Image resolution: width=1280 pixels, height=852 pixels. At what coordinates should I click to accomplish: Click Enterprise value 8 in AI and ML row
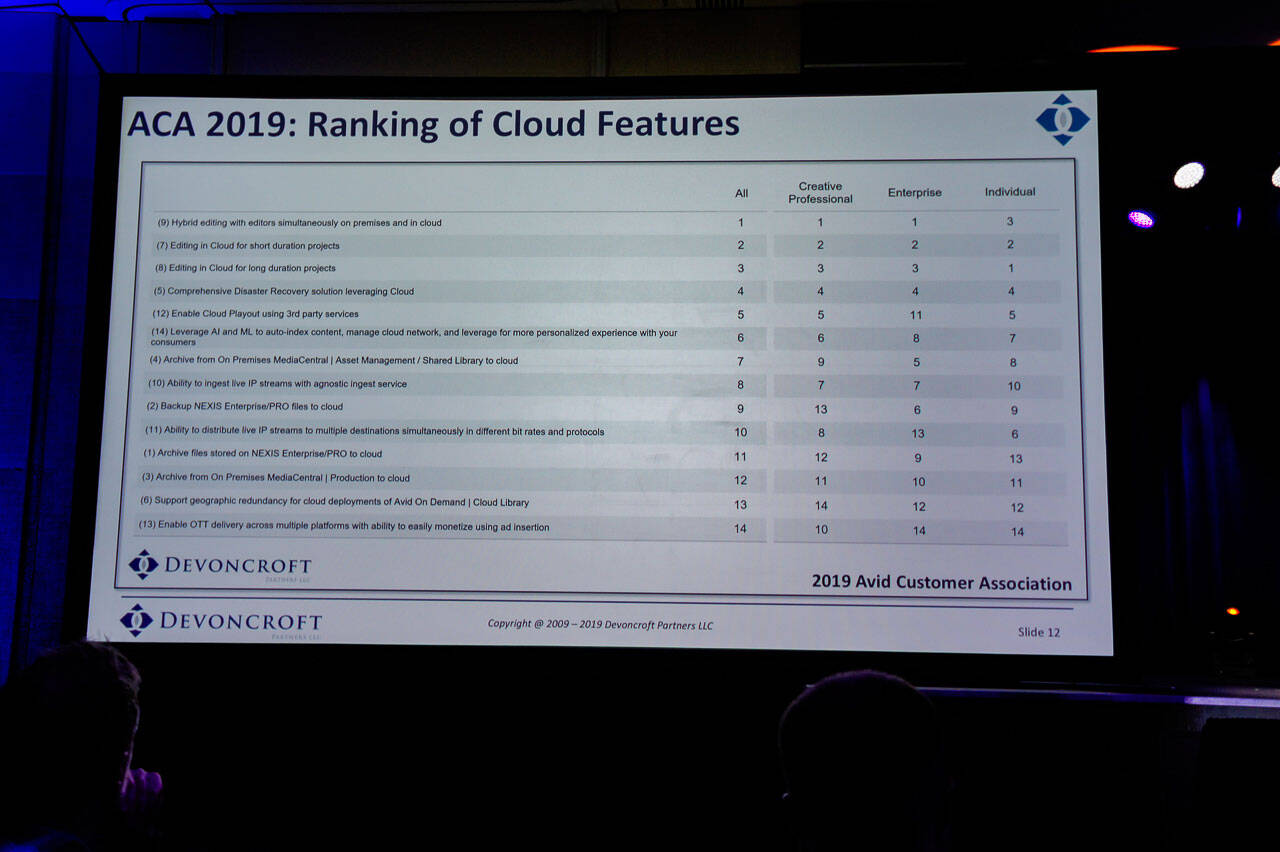[x=916, y=339]
